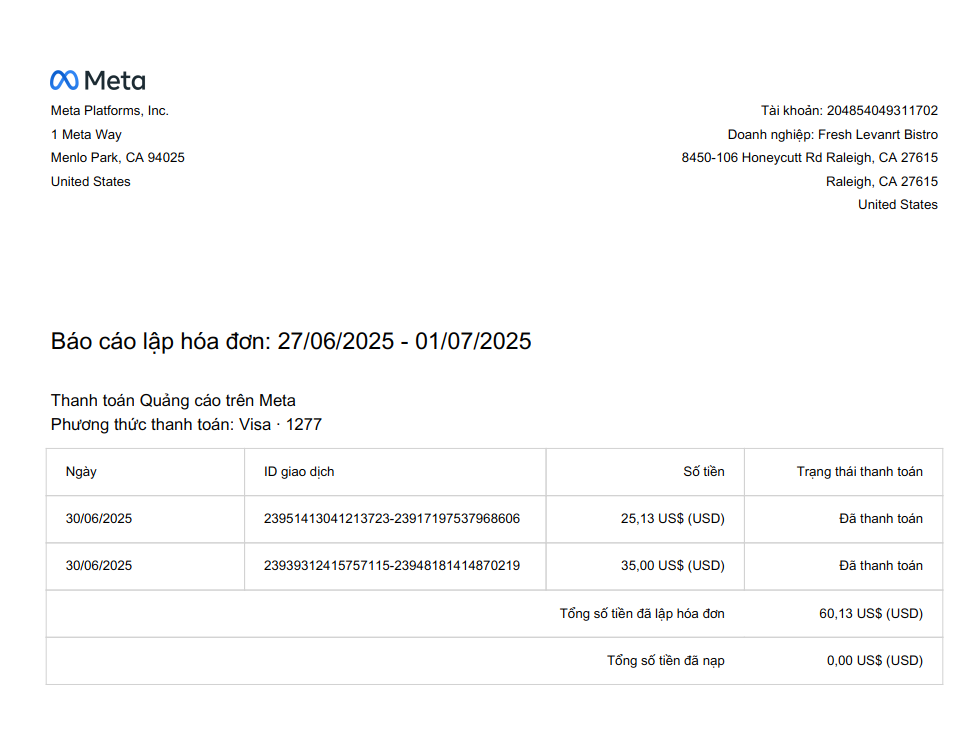Click the first Đã thanh toán status
Screen dimensions: 978x731
[881, 518]
